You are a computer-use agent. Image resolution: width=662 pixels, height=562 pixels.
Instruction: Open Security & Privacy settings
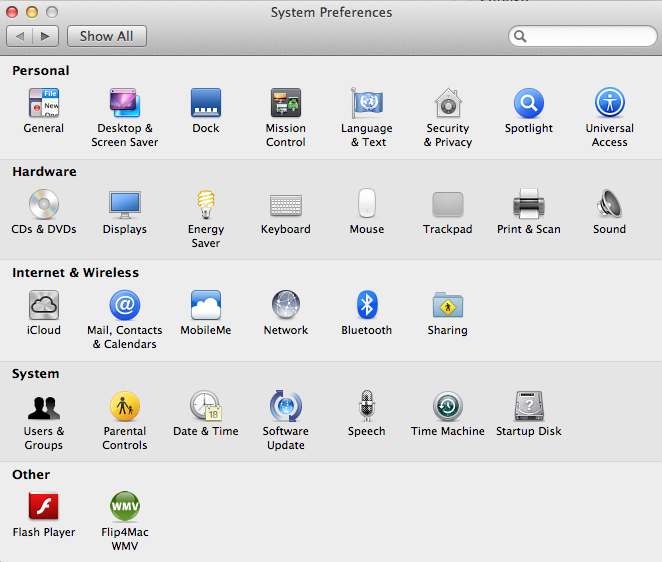(x=447, y=104)
